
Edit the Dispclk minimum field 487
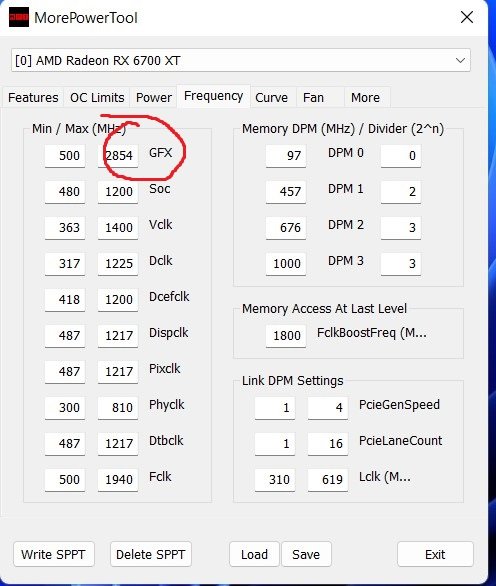pyautogui.click(x=65, y=336)
